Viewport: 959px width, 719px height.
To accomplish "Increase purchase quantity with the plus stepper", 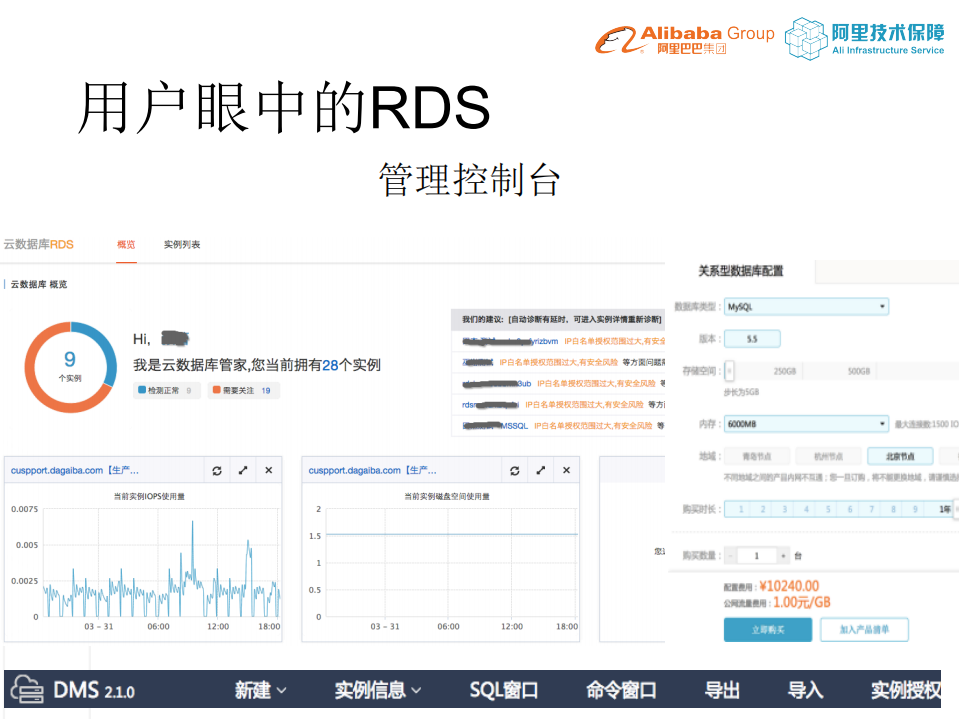I will 782,555.
